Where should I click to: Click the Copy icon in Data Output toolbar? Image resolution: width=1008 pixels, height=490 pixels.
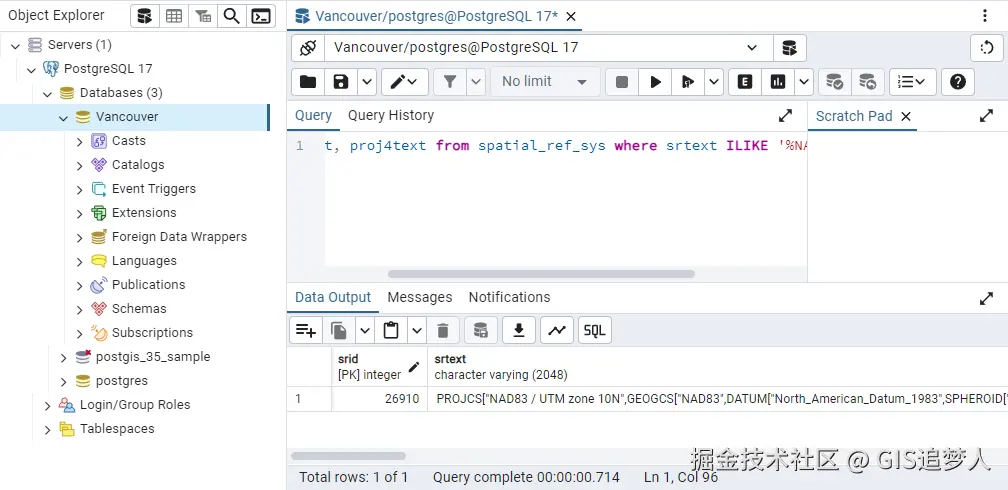click(339, 331)
